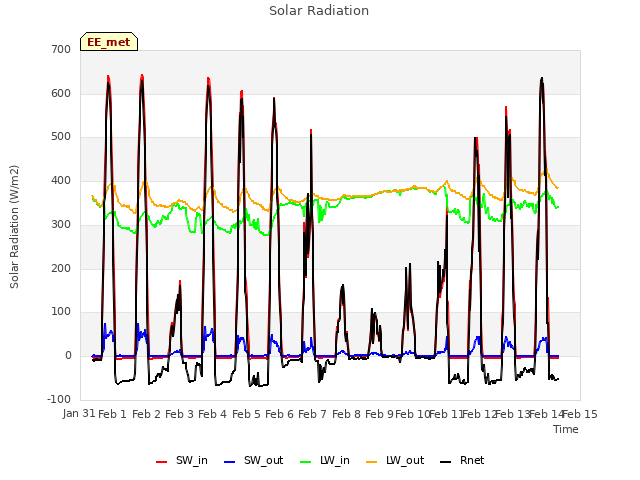Image resolution: width=640 pixels, height=480 pixels.
Task: Click the Time x-axis title
Action: tap(566, 429)
